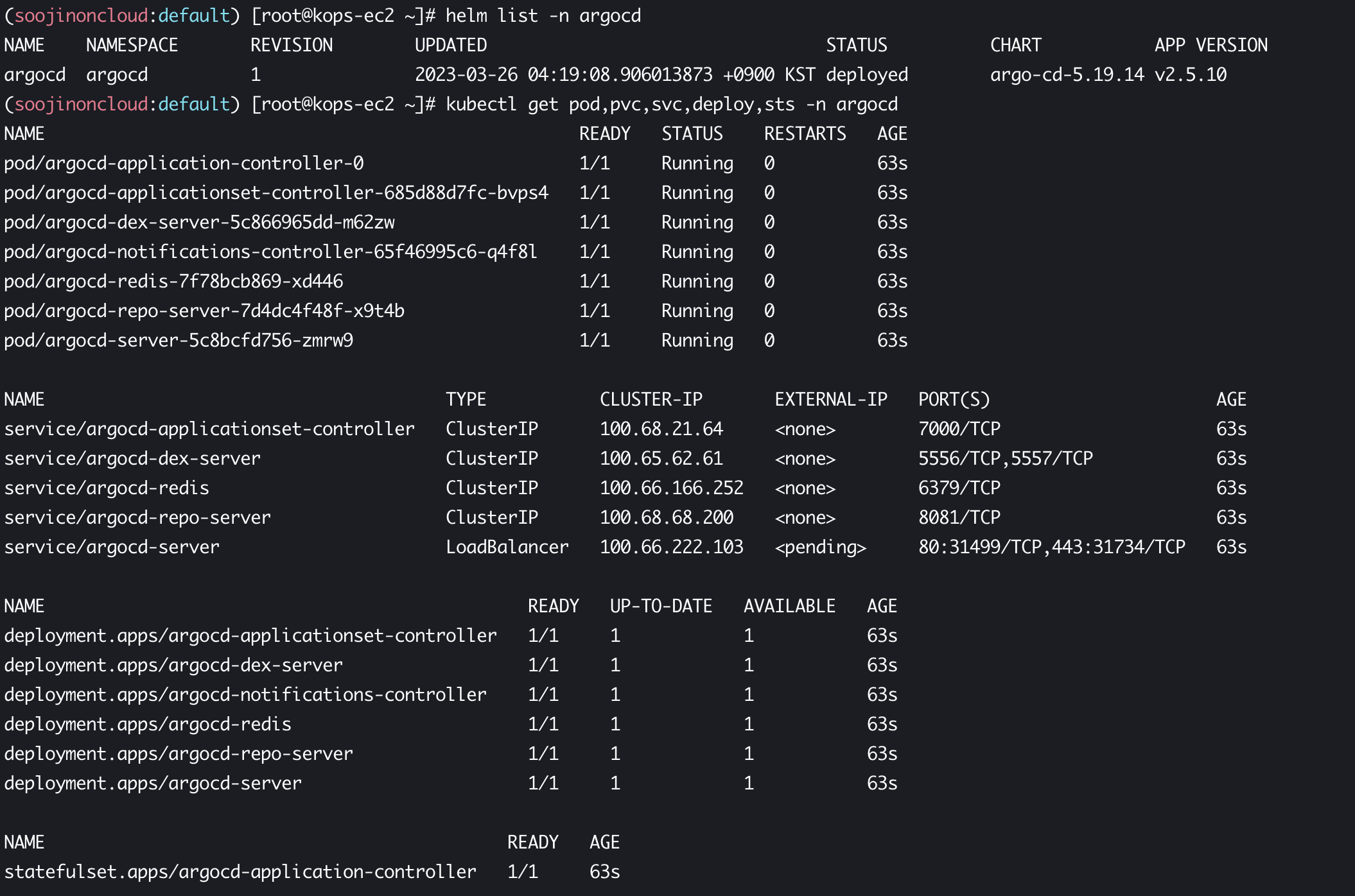The width and height of the screenshot is (1355, 896).
Task: Click service/argocd-applicationset-controller name
Action: 209,429
